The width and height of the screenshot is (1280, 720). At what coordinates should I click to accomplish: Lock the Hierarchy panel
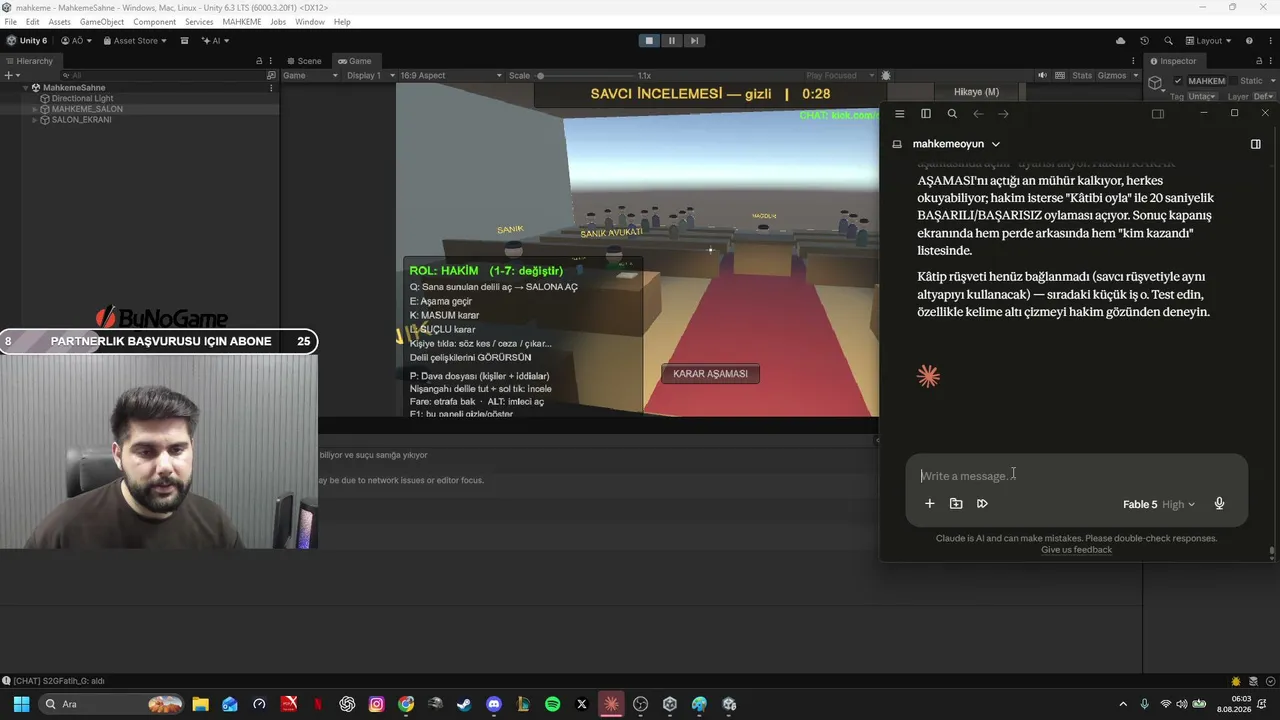[259, 61]
